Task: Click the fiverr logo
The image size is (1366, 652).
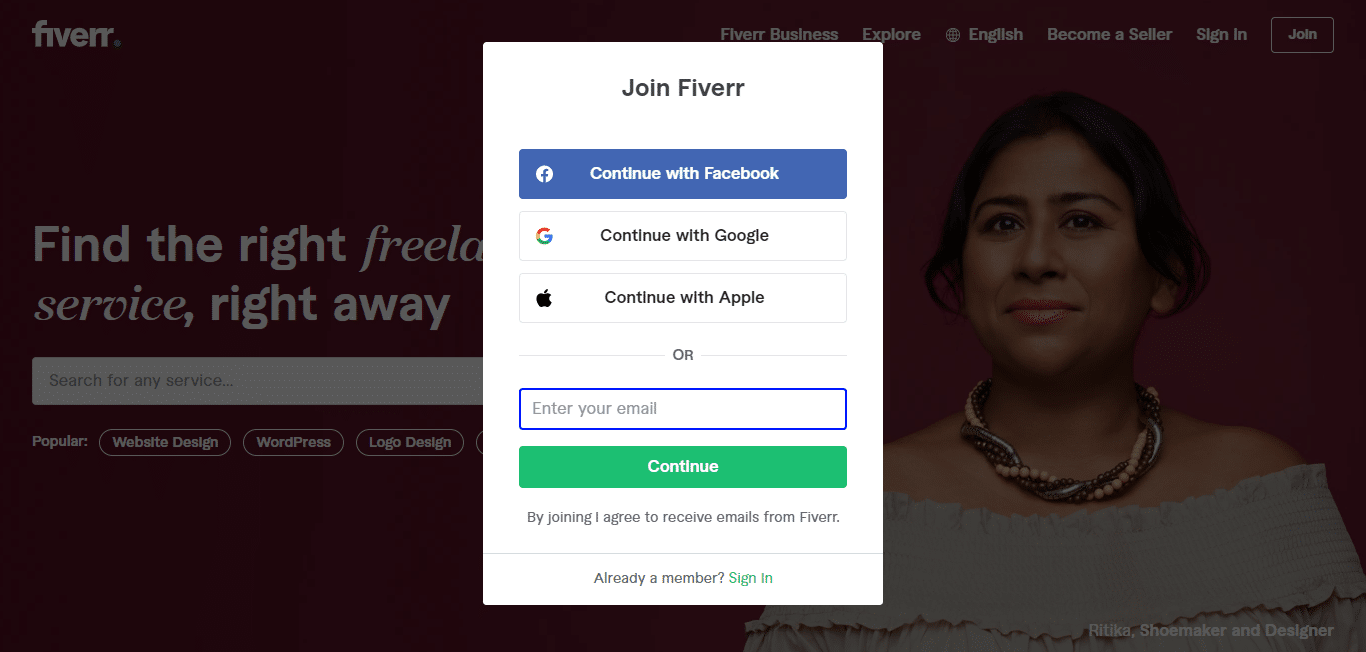Action: pyautogui.click(x=77, y=34)
